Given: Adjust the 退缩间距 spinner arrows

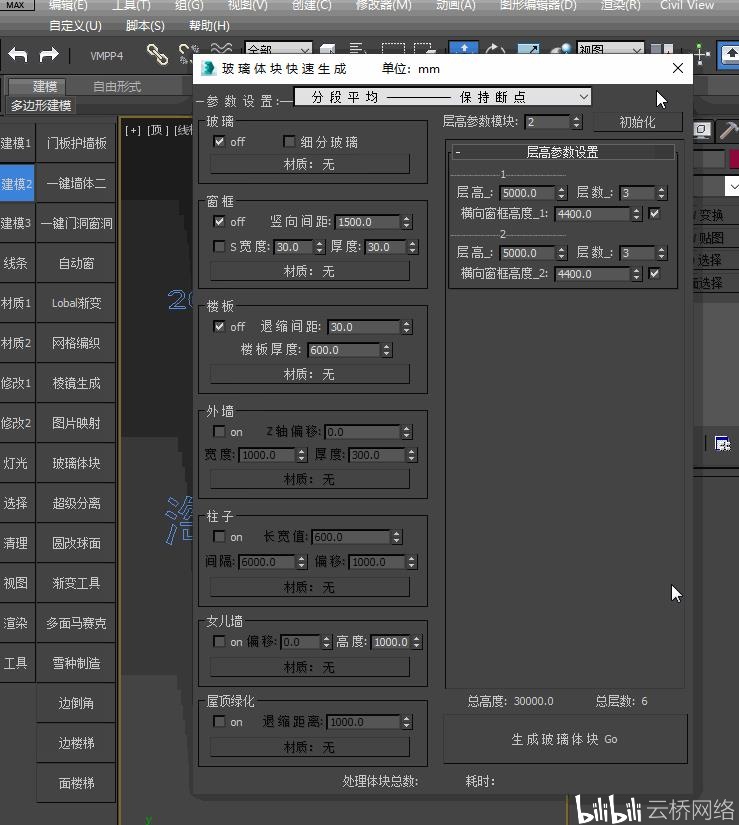Looking at the screenshot, I should click(x=406, y=327).
